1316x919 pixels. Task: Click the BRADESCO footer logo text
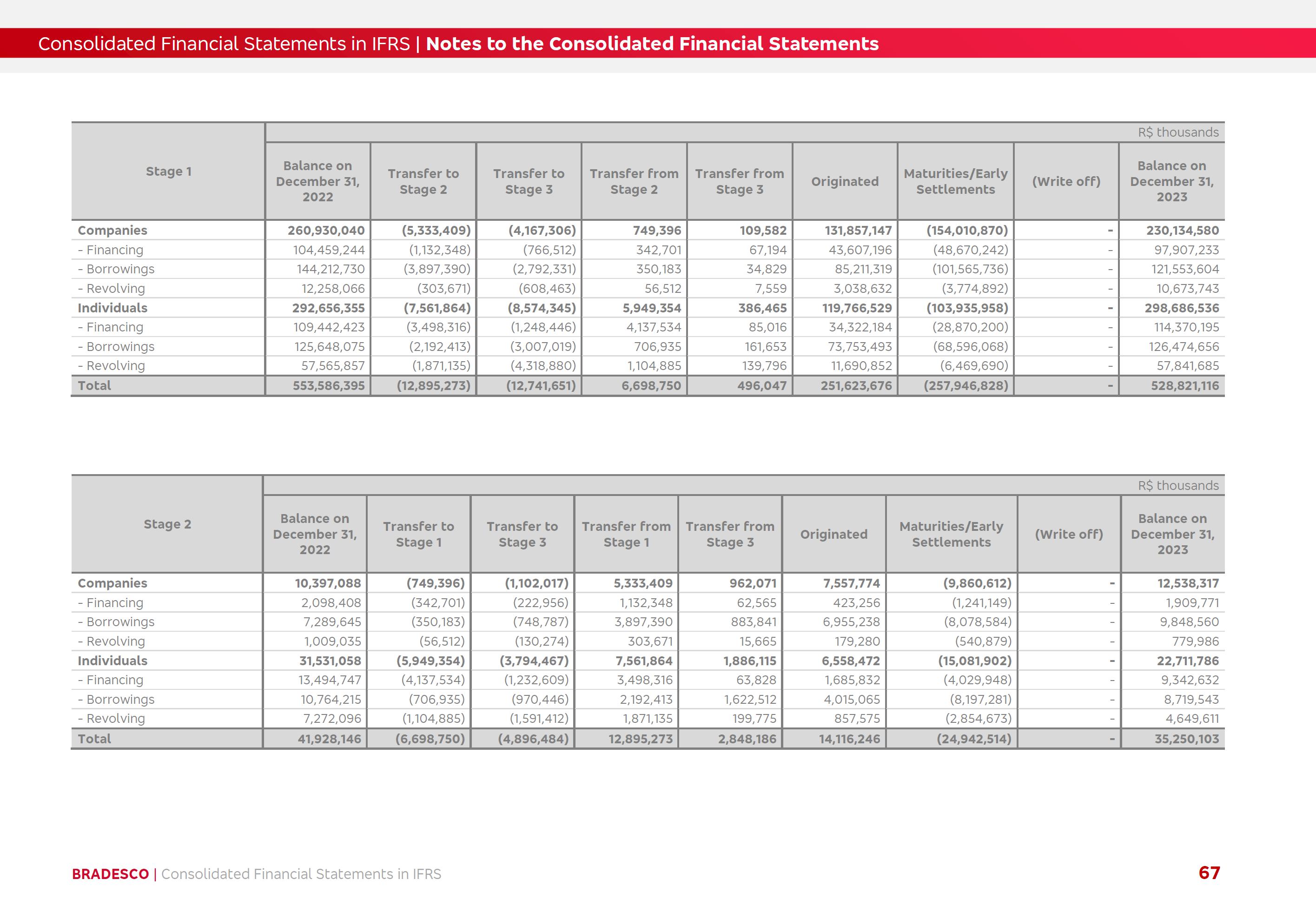coord(110,874)
